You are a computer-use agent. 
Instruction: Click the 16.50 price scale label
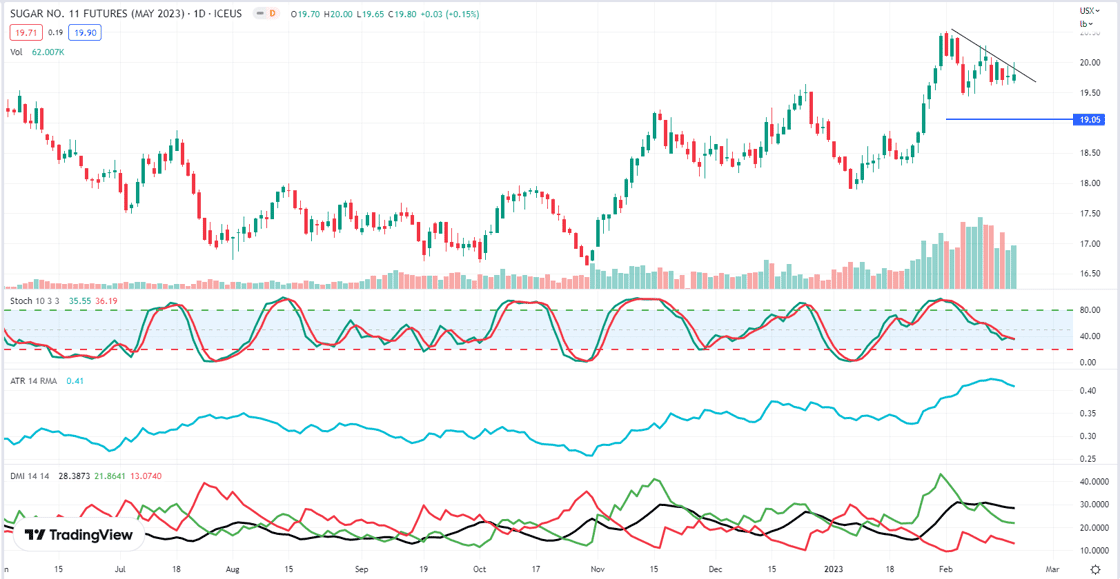(1089, 274)
